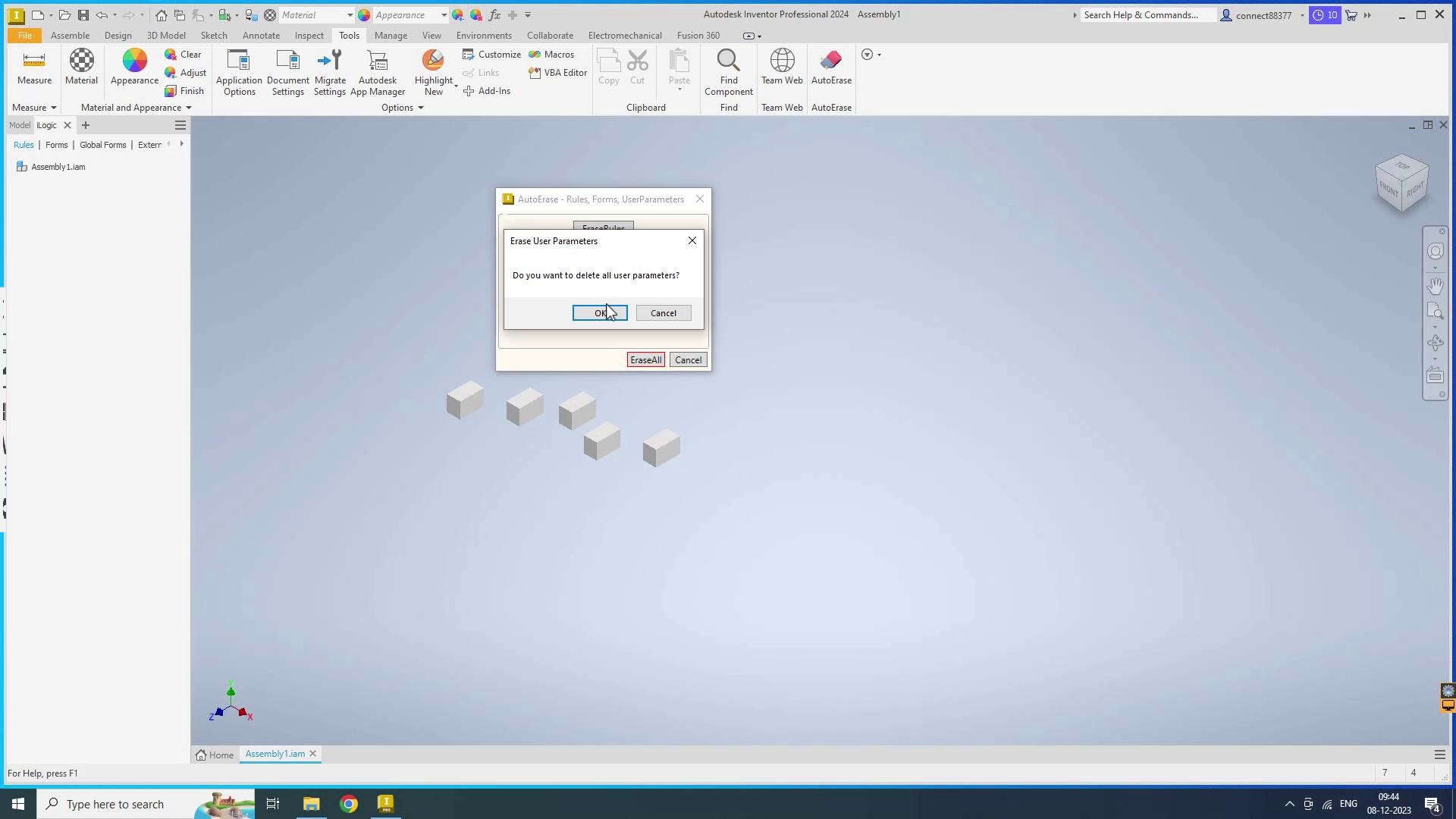This screenshot has width=1456, height=819.
Task: Open the Measure tool
Action: click(34, 67)
